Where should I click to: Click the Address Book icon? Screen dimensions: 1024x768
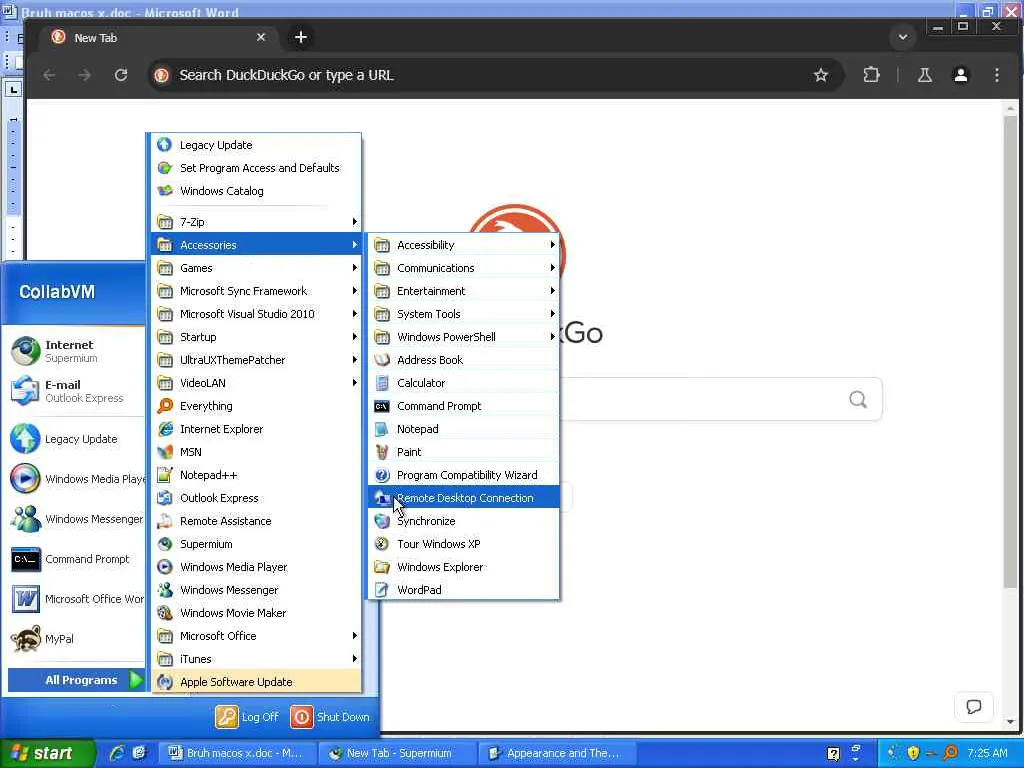[382, 360]
